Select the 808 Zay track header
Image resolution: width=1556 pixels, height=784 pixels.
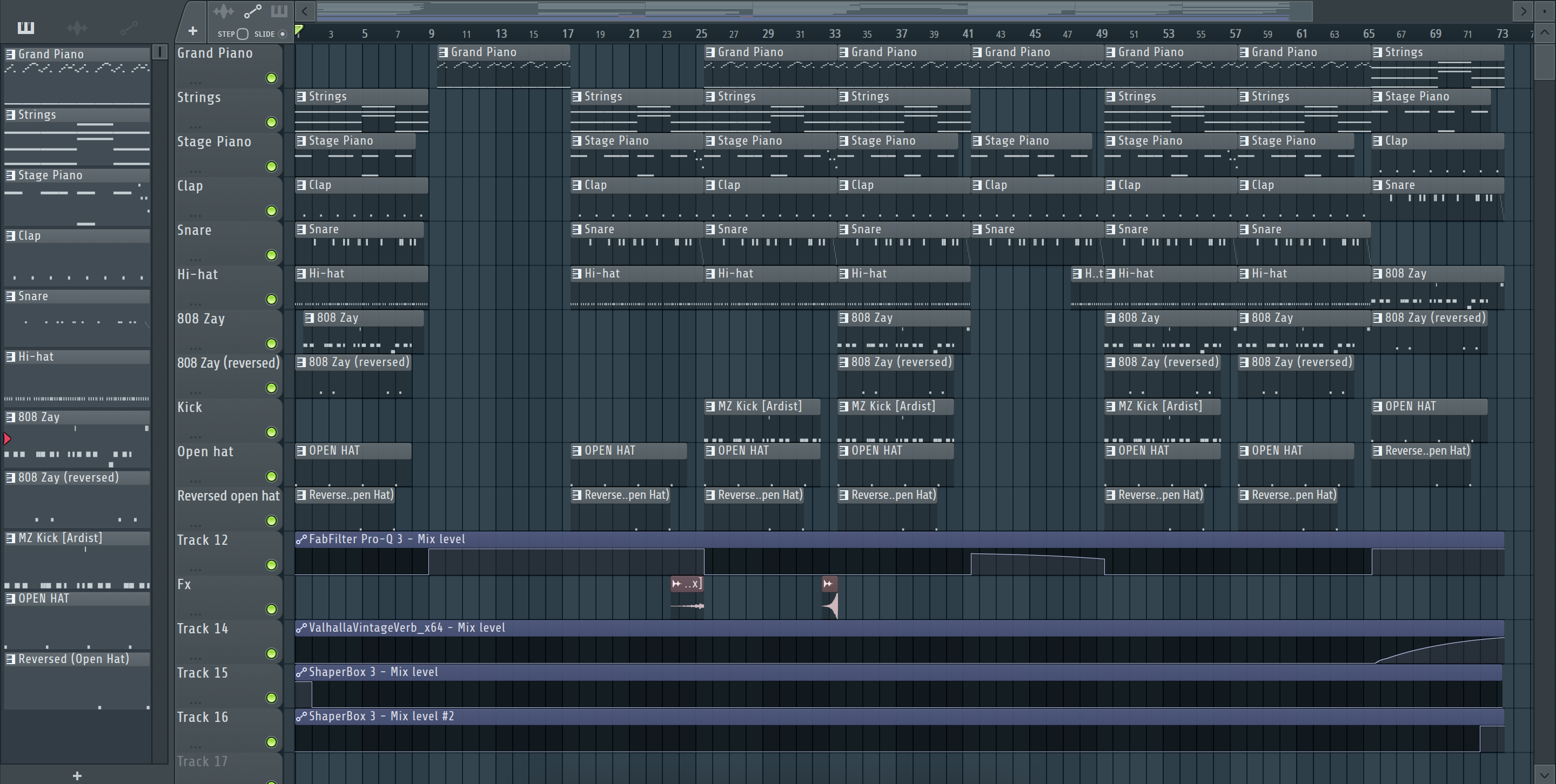tap(229, 332)
